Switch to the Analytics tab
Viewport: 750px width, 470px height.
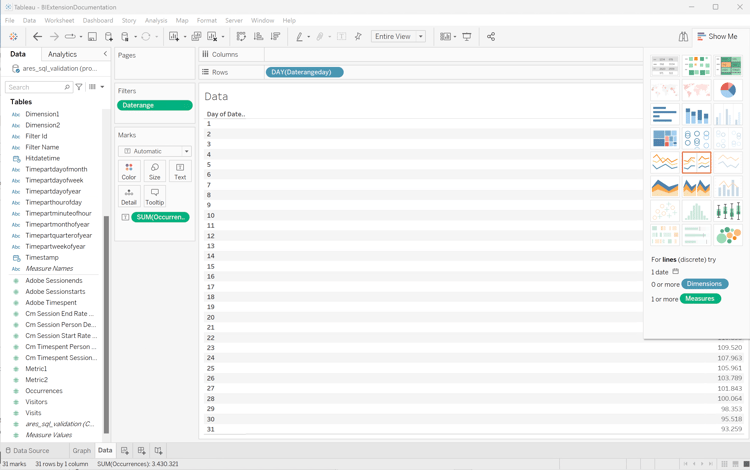pos(62,55)
